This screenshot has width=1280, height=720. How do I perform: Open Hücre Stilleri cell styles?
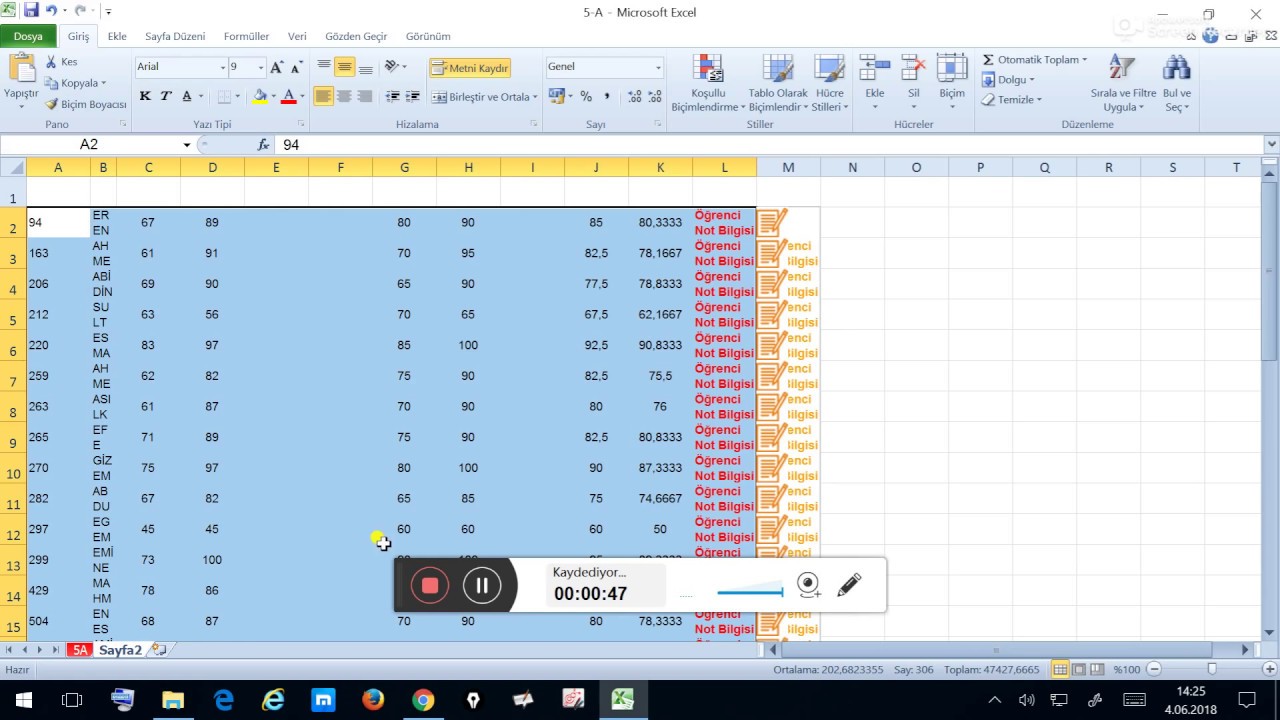[829, 84]
